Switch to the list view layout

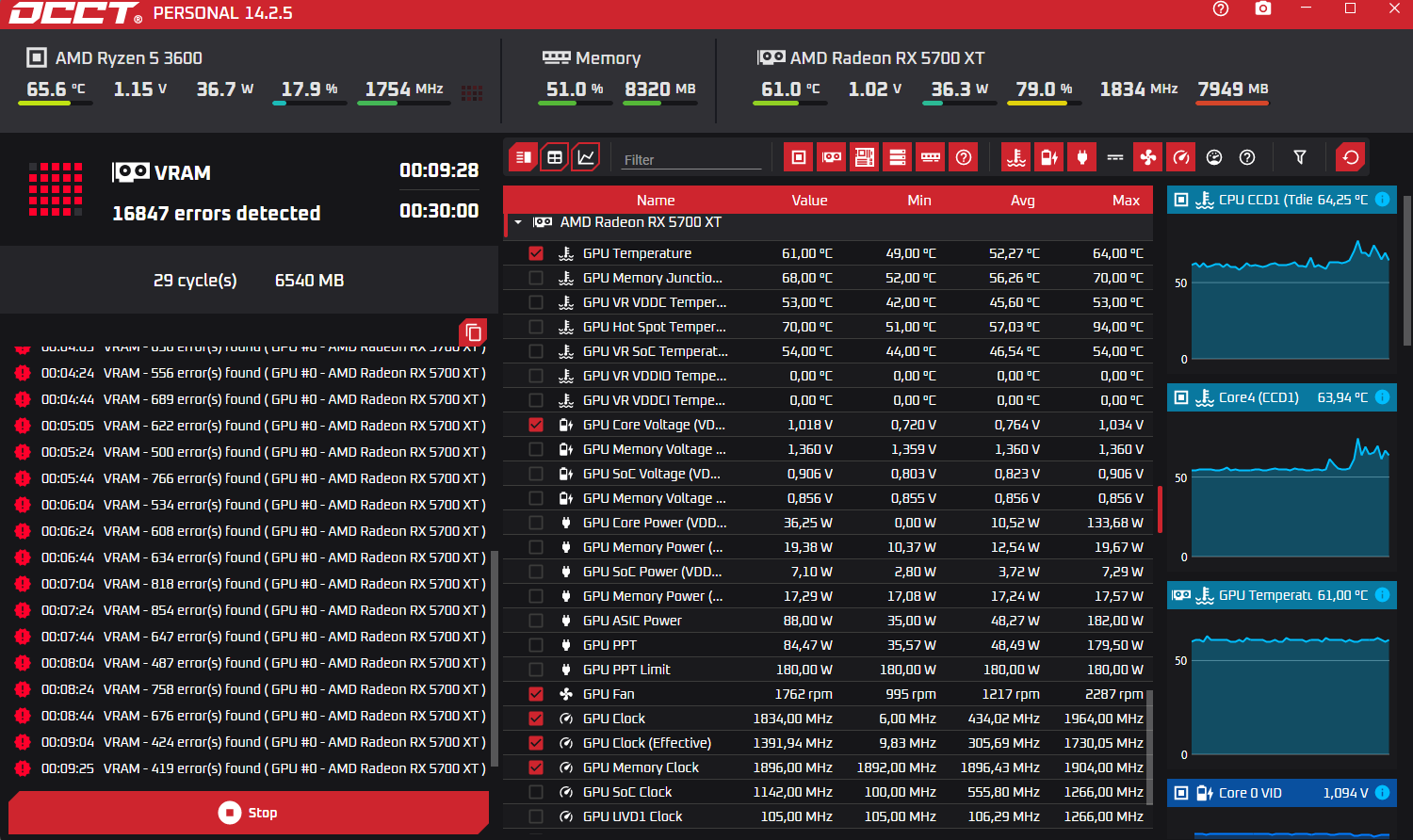click(524, 157)
